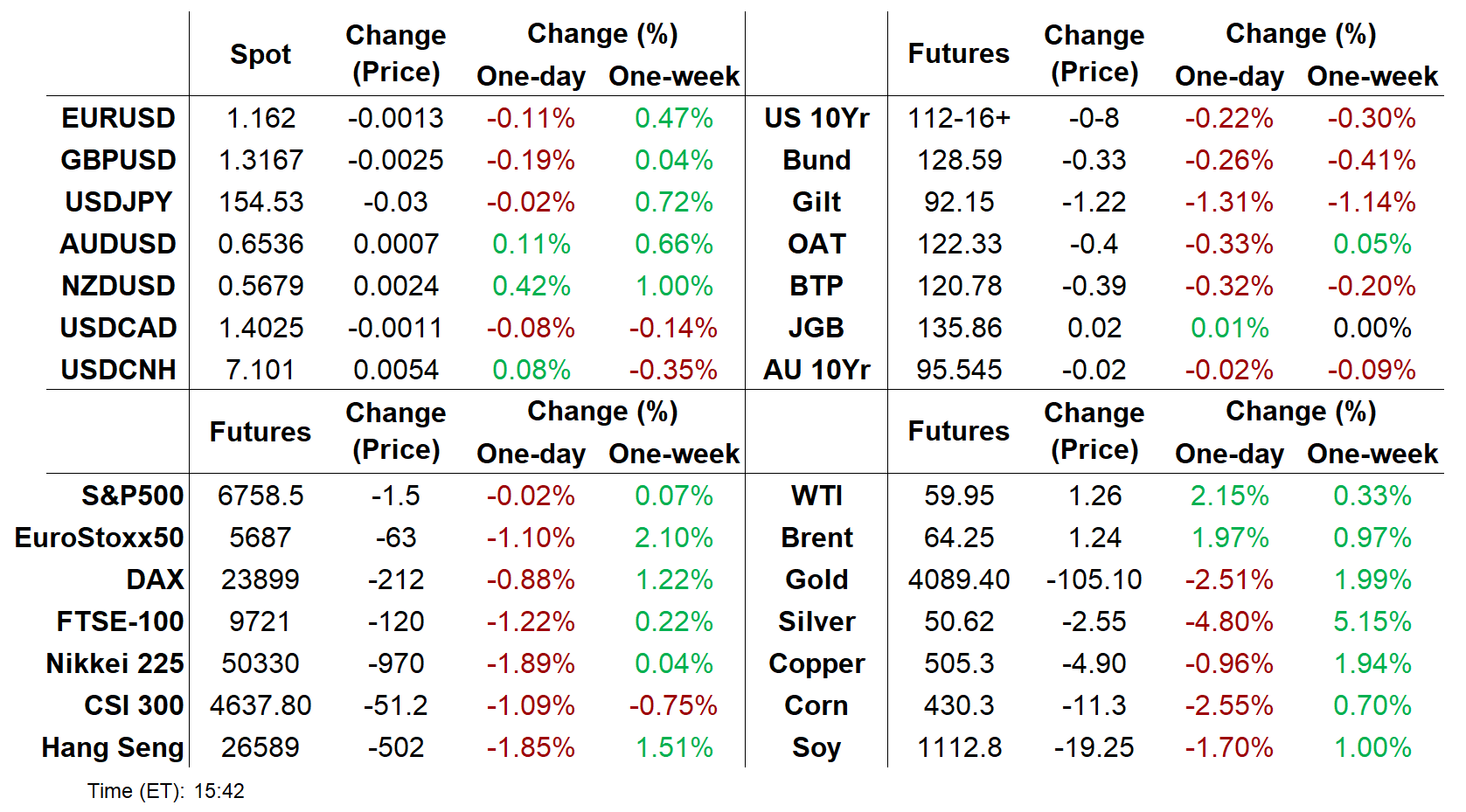Viewport: 1466px width, 812px height.
Task: Click the Soy futures price 1112.8
Action: [959, 747]
